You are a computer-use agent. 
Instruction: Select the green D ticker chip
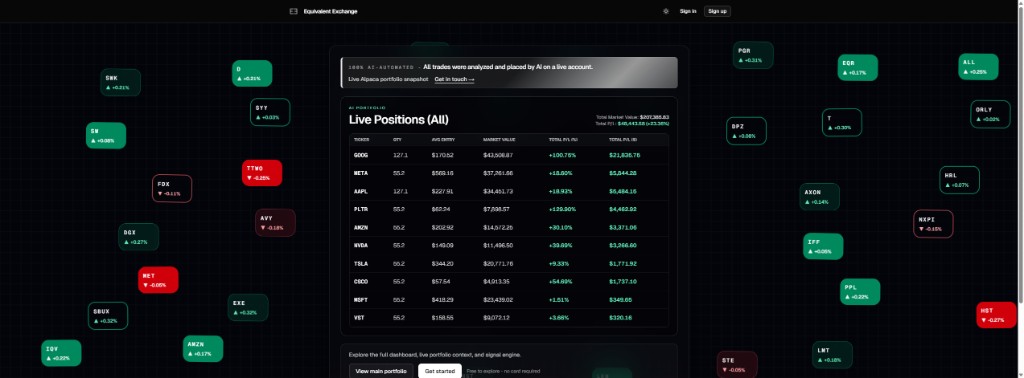[252, 73]
